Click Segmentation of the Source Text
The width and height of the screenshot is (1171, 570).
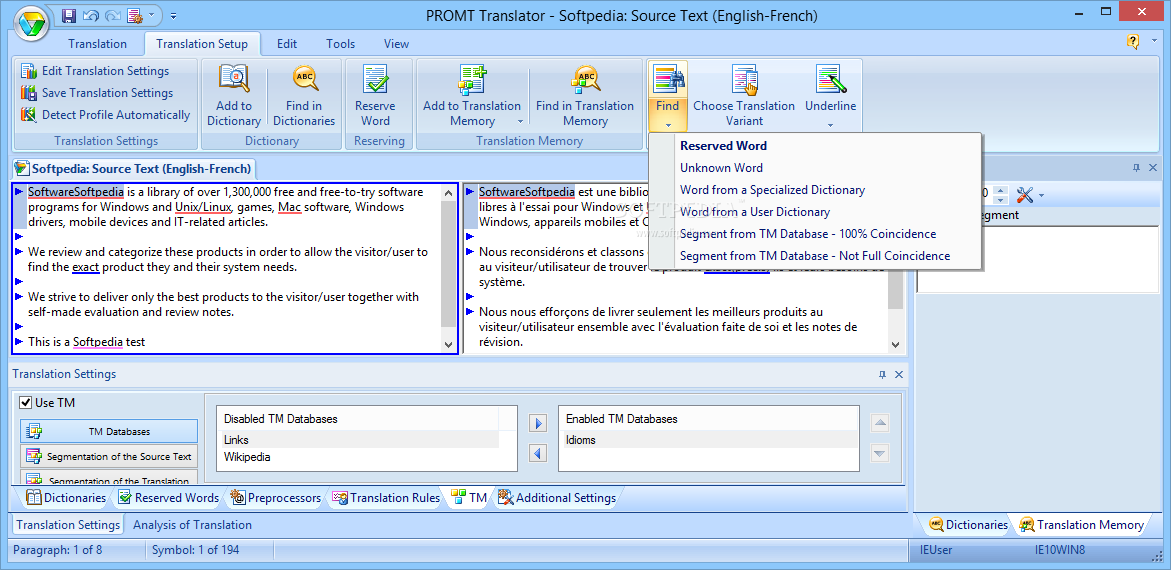click(x=109, y=456)
